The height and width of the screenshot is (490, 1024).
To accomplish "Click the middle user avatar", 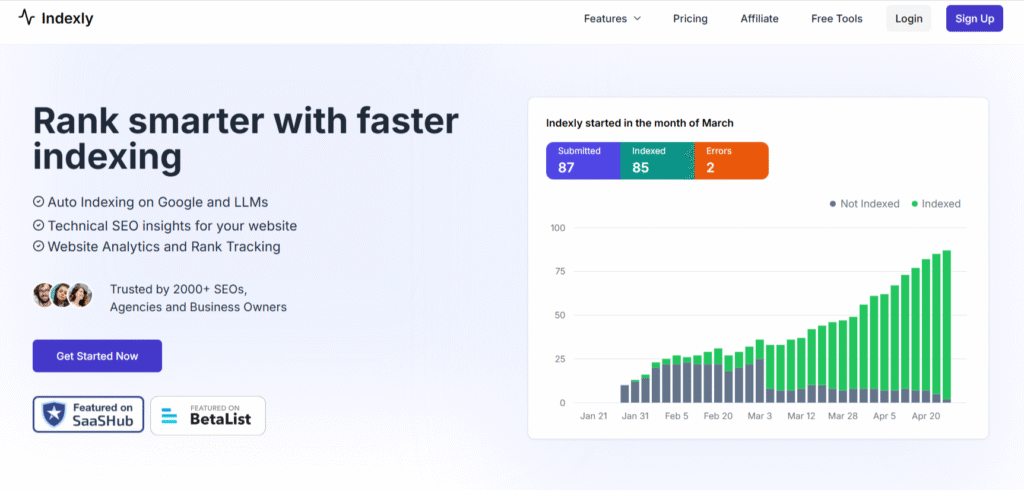I will coord(61,295).
